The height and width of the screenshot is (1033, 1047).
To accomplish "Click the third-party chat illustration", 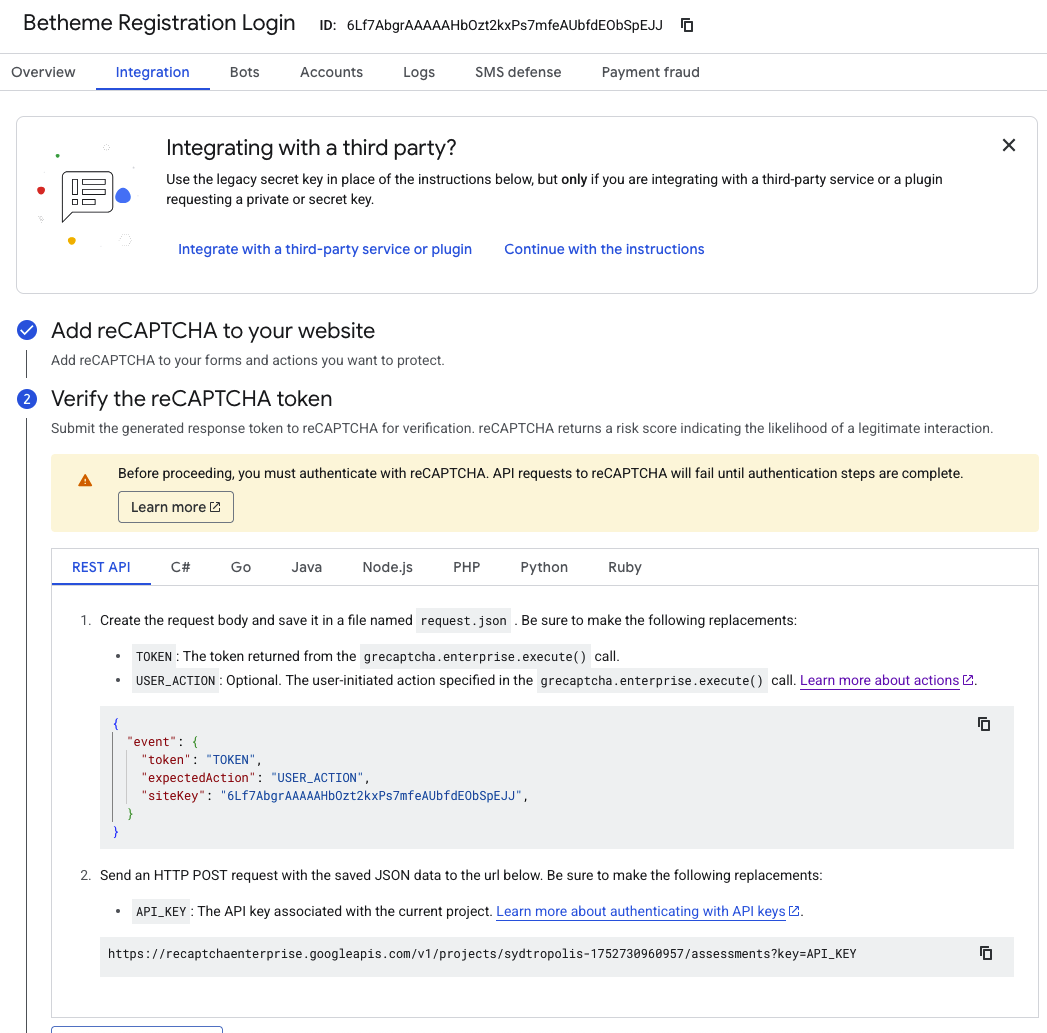I will pyautogui.click(x=87, y=196).
